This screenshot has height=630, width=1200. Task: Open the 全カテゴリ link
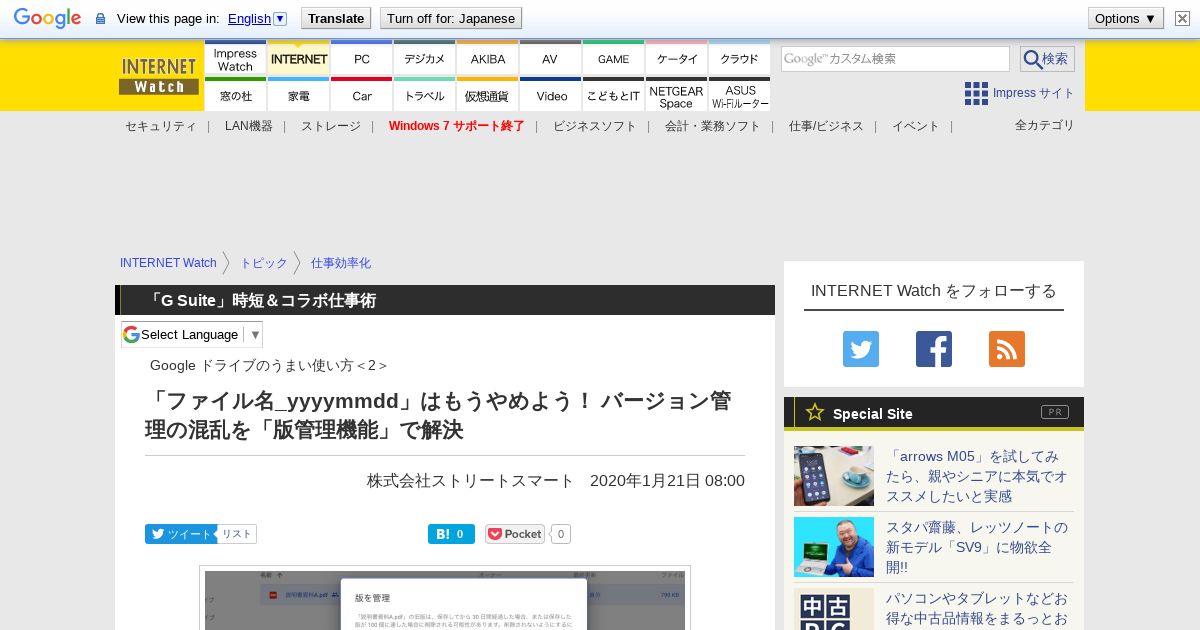click(x=1044, y=125)
